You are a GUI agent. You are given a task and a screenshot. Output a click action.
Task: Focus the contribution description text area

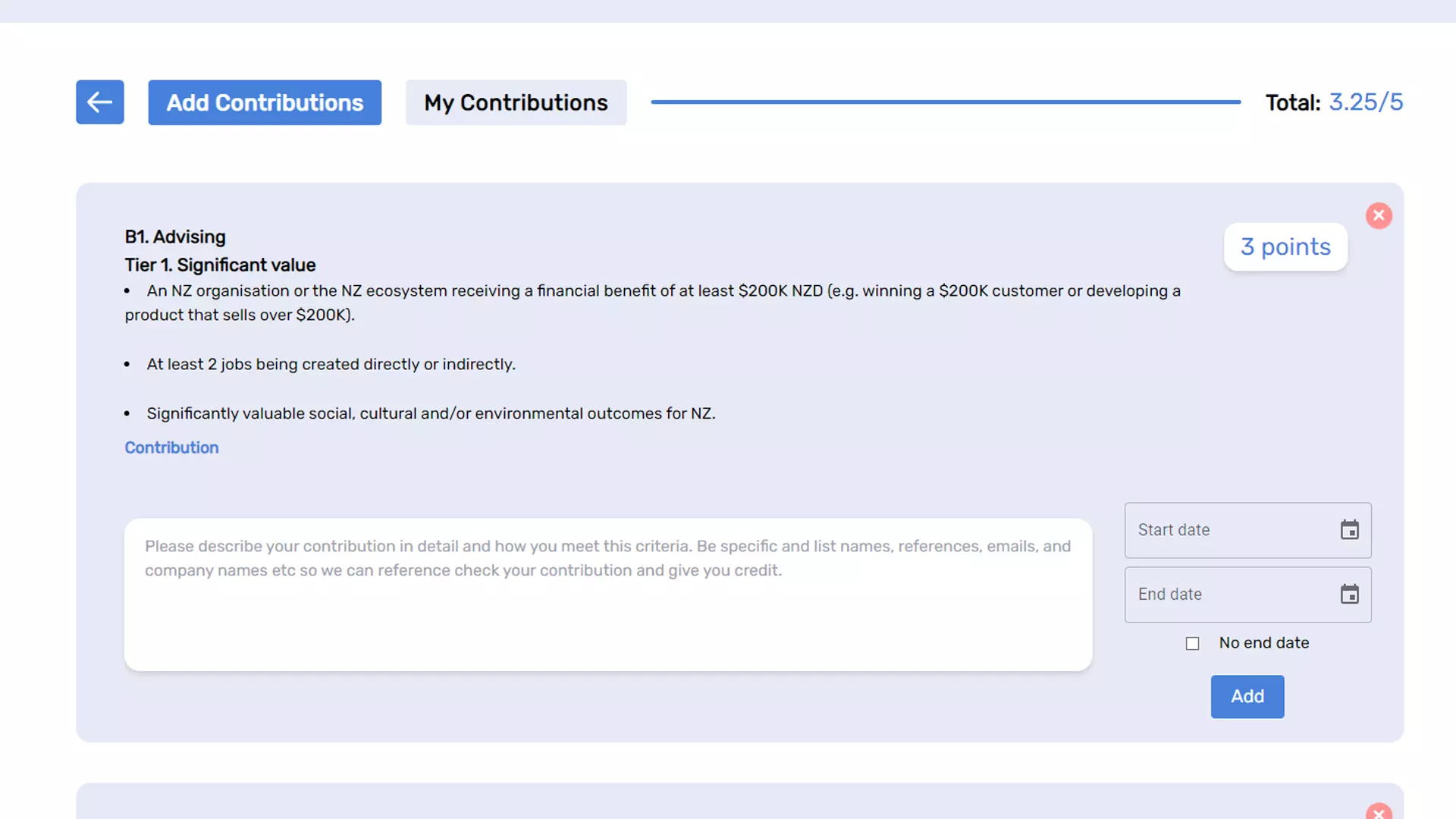607,595
